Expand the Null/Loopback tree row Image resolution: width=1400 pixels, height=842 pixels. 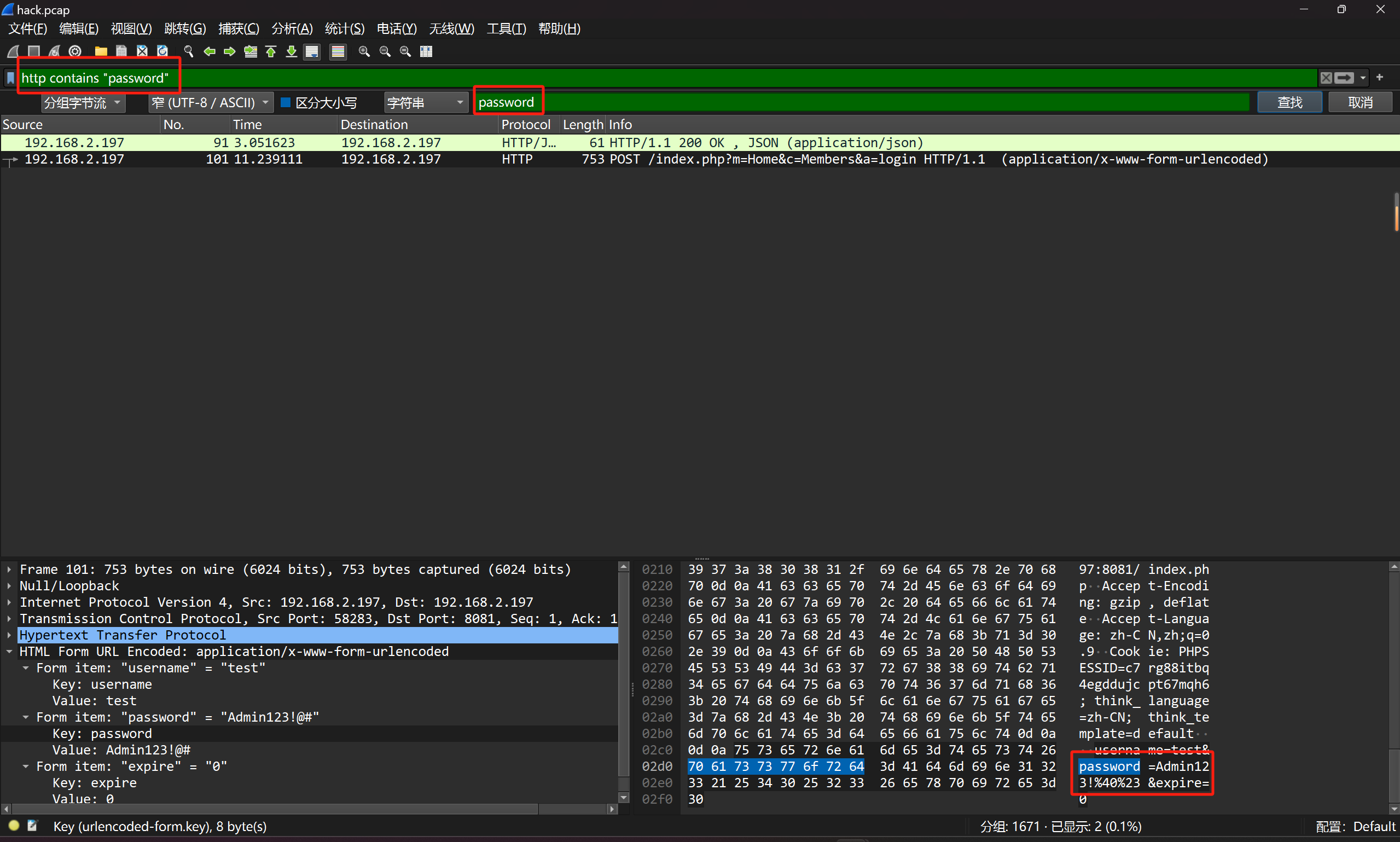click(x=10, y=585)
